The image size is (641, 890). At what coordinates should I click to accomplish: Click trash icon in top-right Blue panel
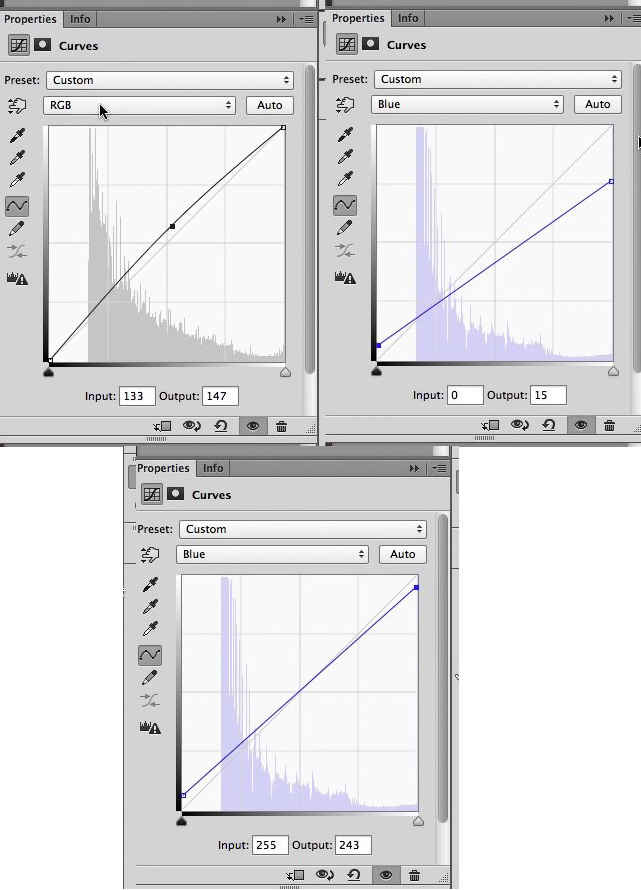[x=609, y=425]
